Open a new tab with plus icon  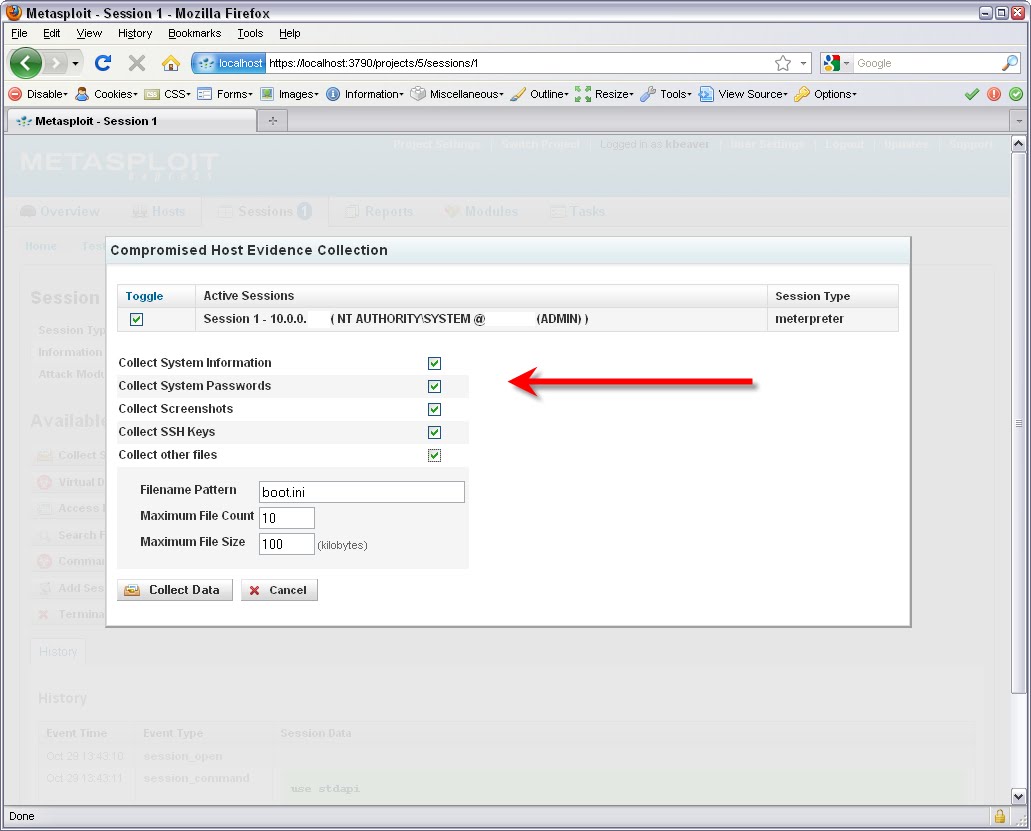273,120
